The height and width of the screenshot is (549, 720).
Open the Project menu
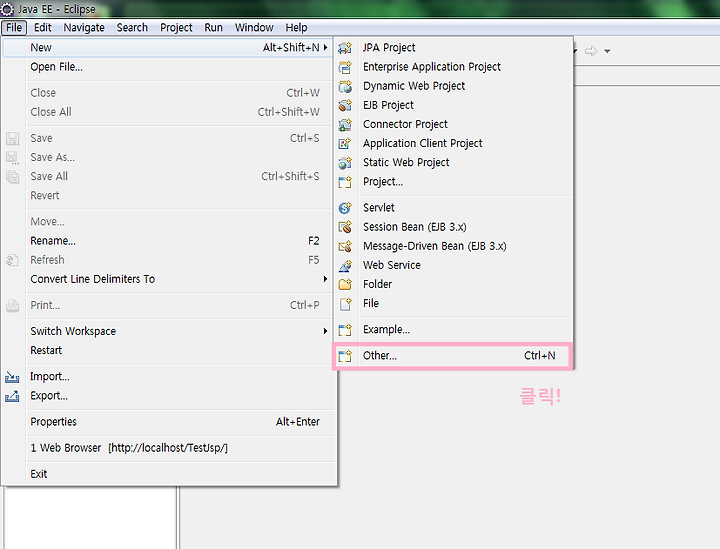[176, 28]
